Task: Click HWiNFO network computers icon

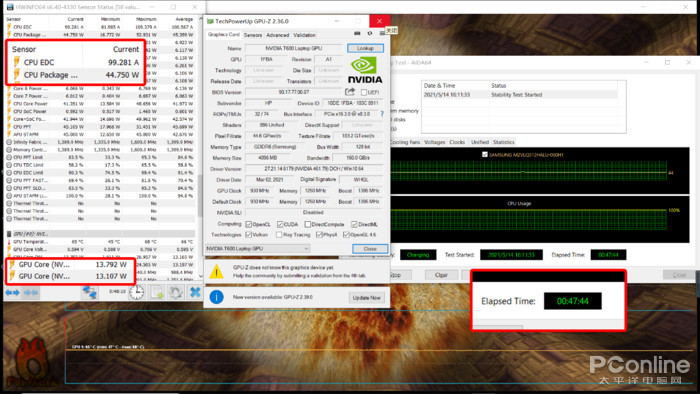Action: coord(89,293)
